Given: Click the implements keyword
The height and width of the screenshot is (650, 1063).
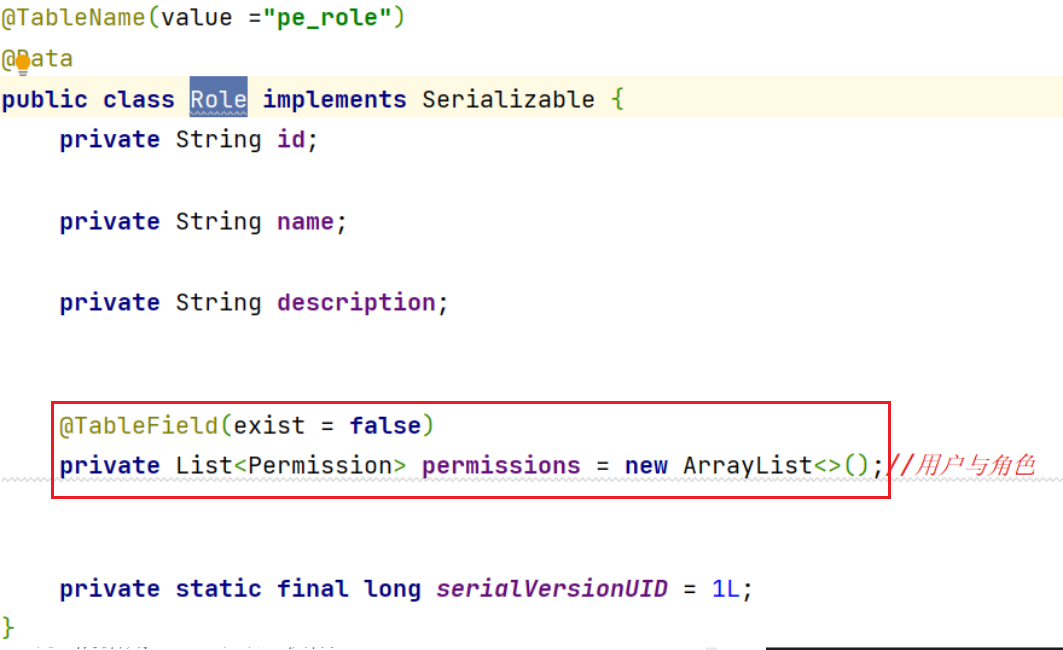Looking at the screenshot, I should (x=334, y=100).
